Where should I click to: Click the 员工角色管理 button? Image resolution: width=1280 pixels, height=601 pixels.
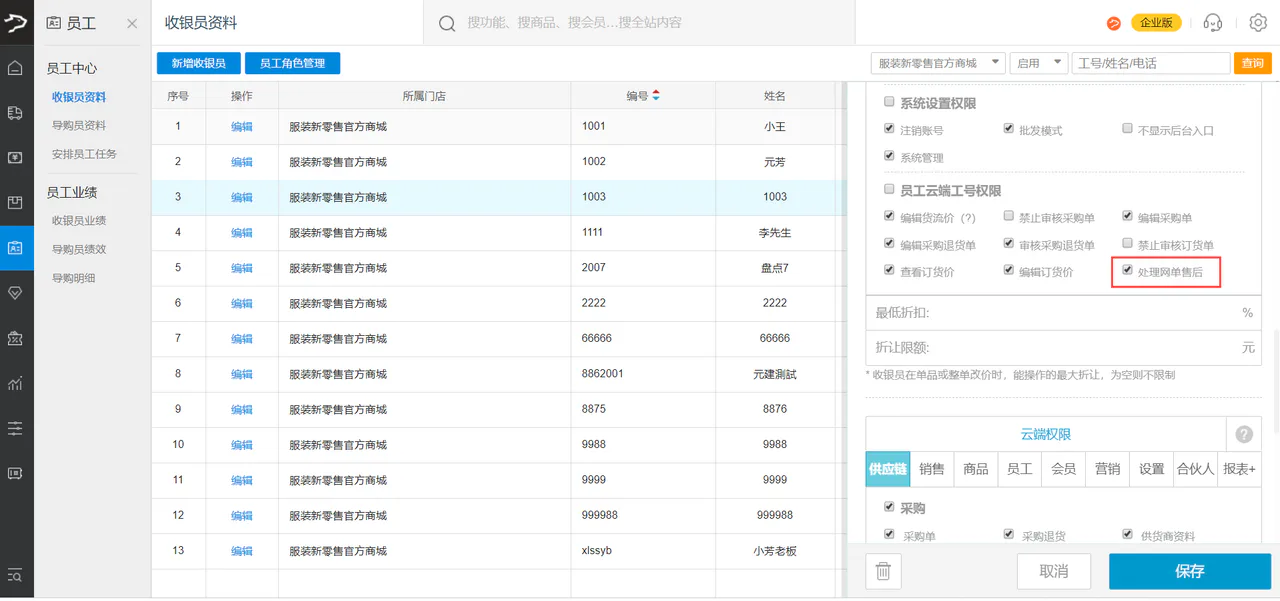[292, 63]
